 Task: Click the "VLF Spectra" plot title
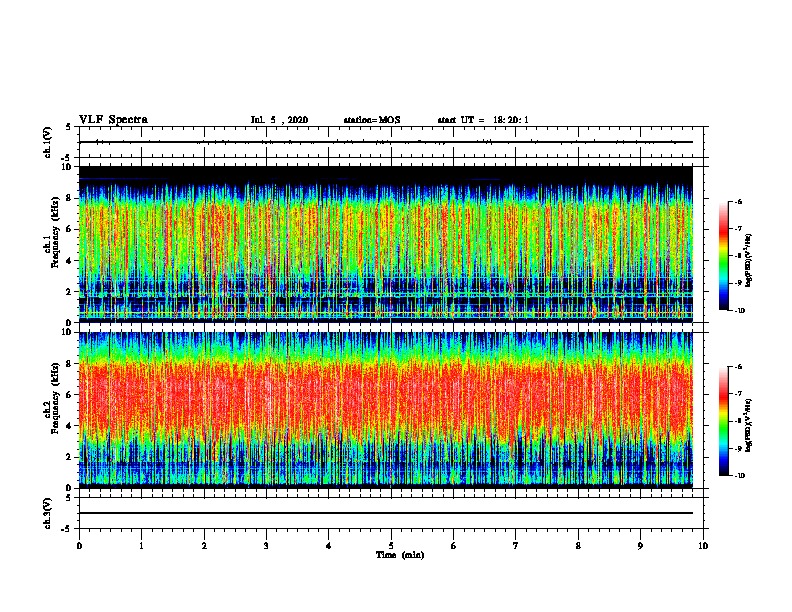point(113,120)
